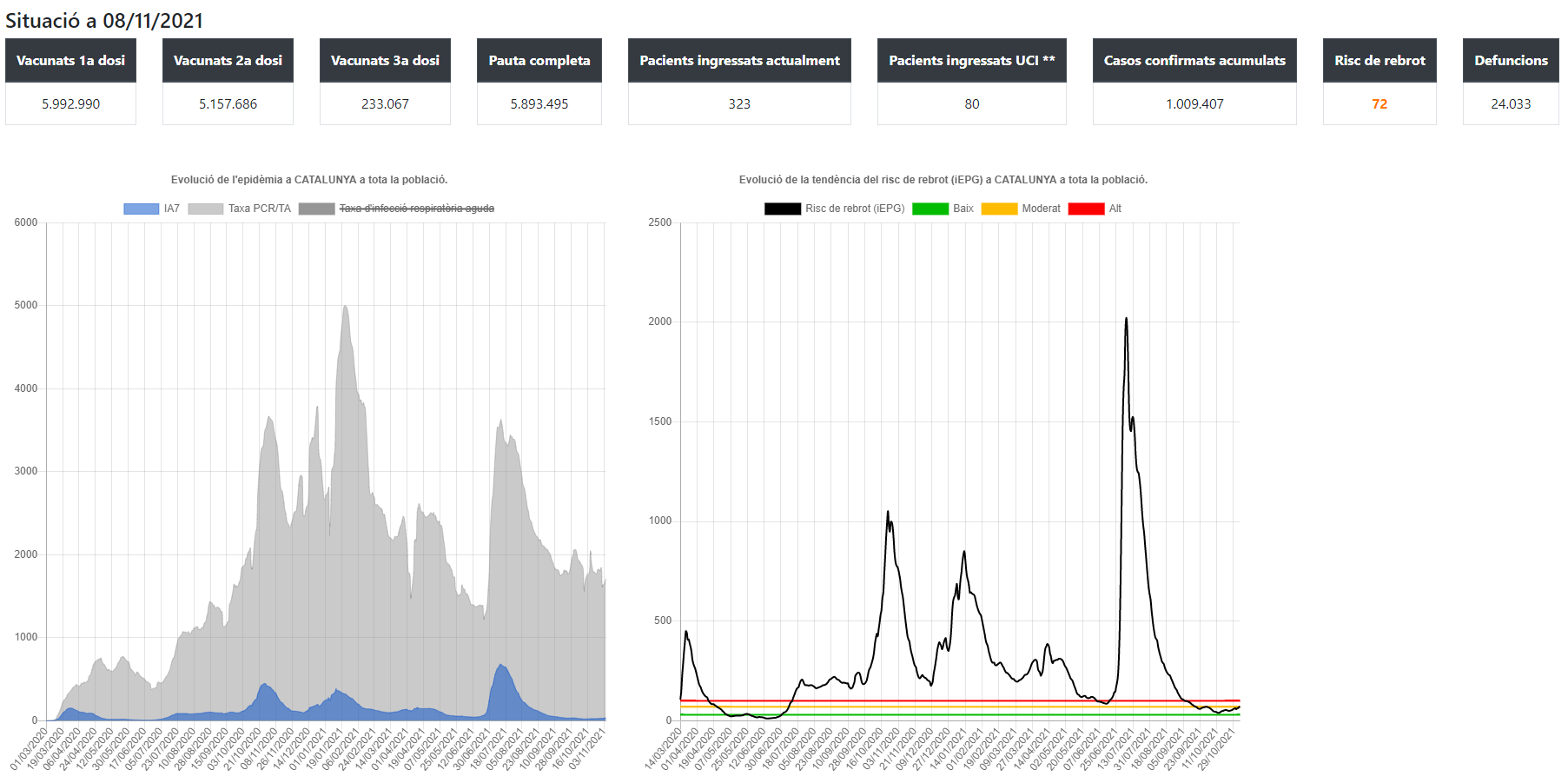This screenshot has height=783, width=1568.
Task: Toggle the Taxa PCR/TA legend swatch
Action: pos(206,209)
